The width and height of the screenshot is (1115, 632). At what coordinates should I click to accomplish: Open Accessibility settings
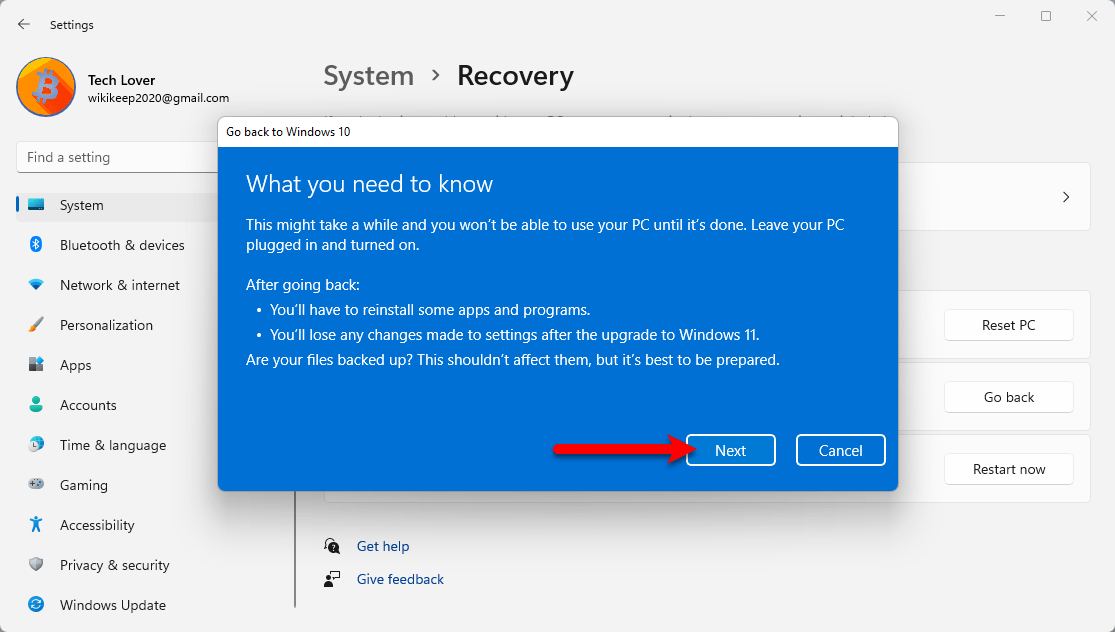point(97,525)
